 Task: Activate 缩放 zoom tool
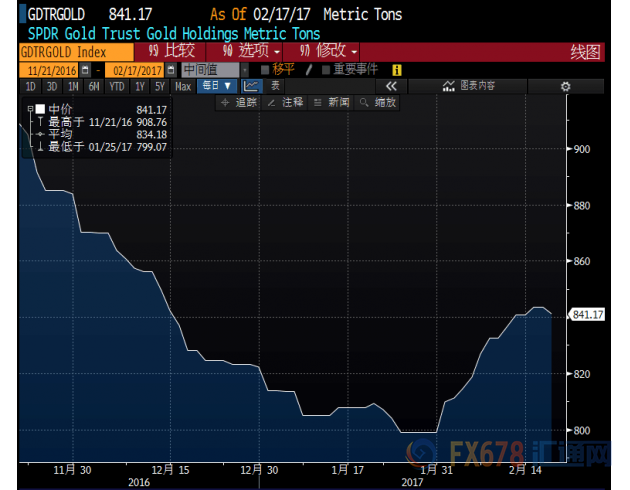coord(378,103)
